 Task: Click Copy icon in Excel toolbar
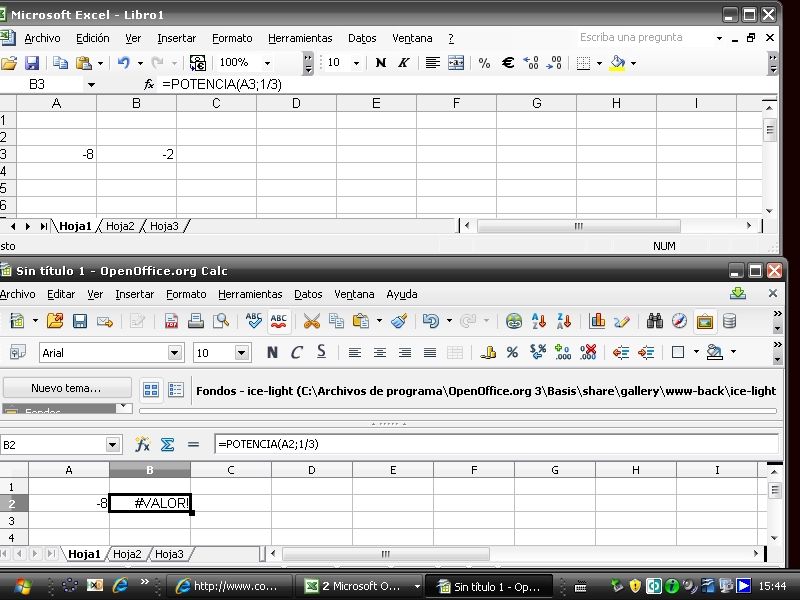pyautogui.click(x=60, y=63)
